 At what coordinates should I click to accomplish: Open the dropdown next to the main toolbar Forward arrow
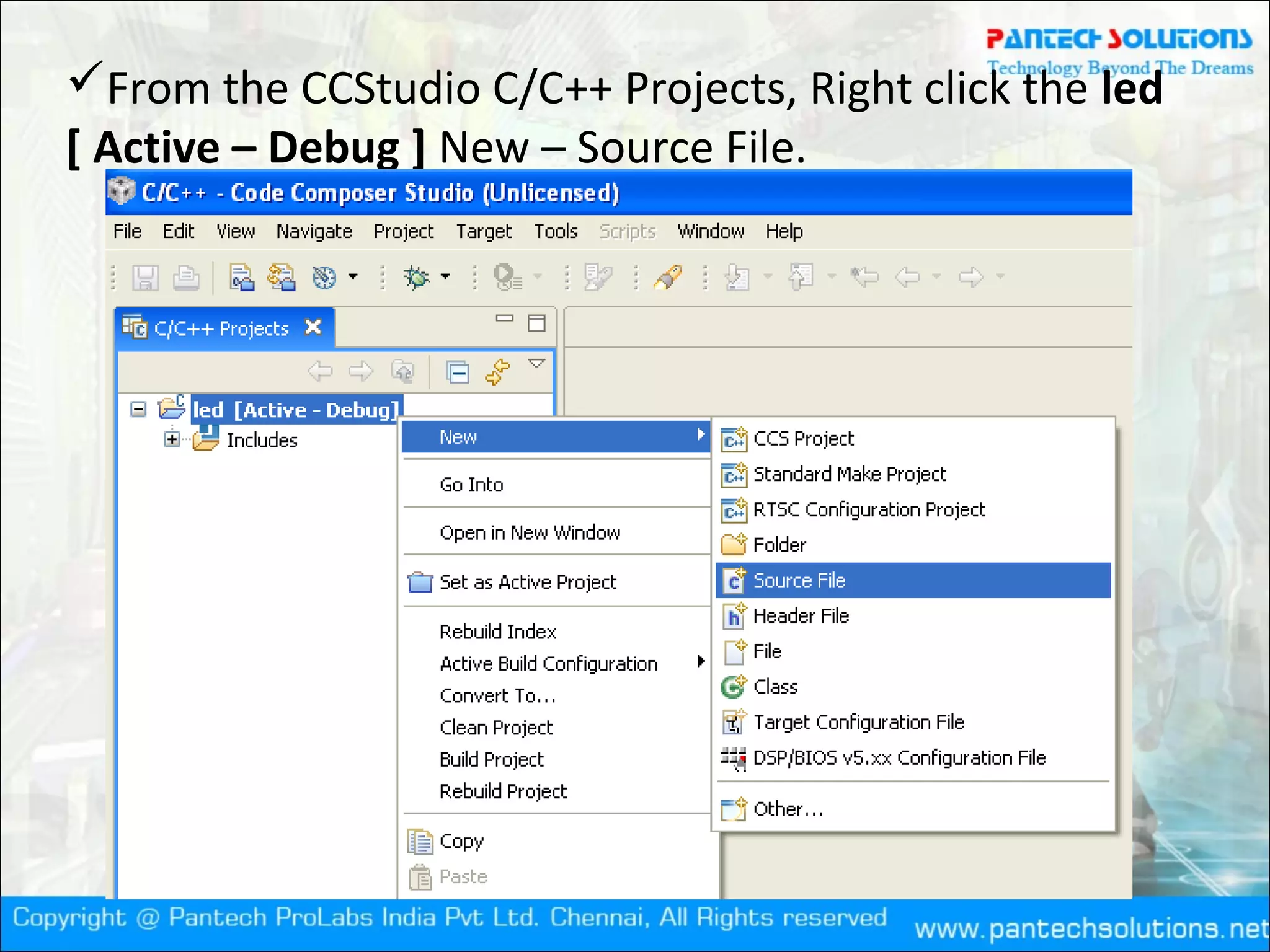(x=1000, y=276)
